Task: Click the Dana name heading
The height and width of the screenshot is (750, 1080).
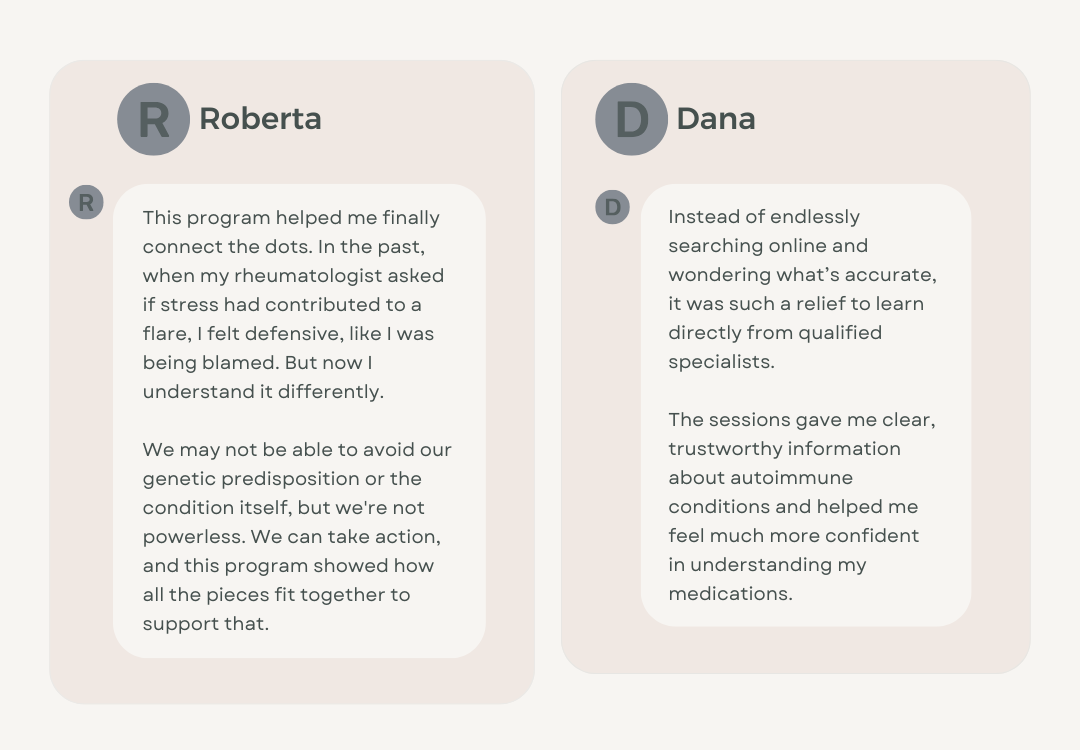Action: (716, 118)
